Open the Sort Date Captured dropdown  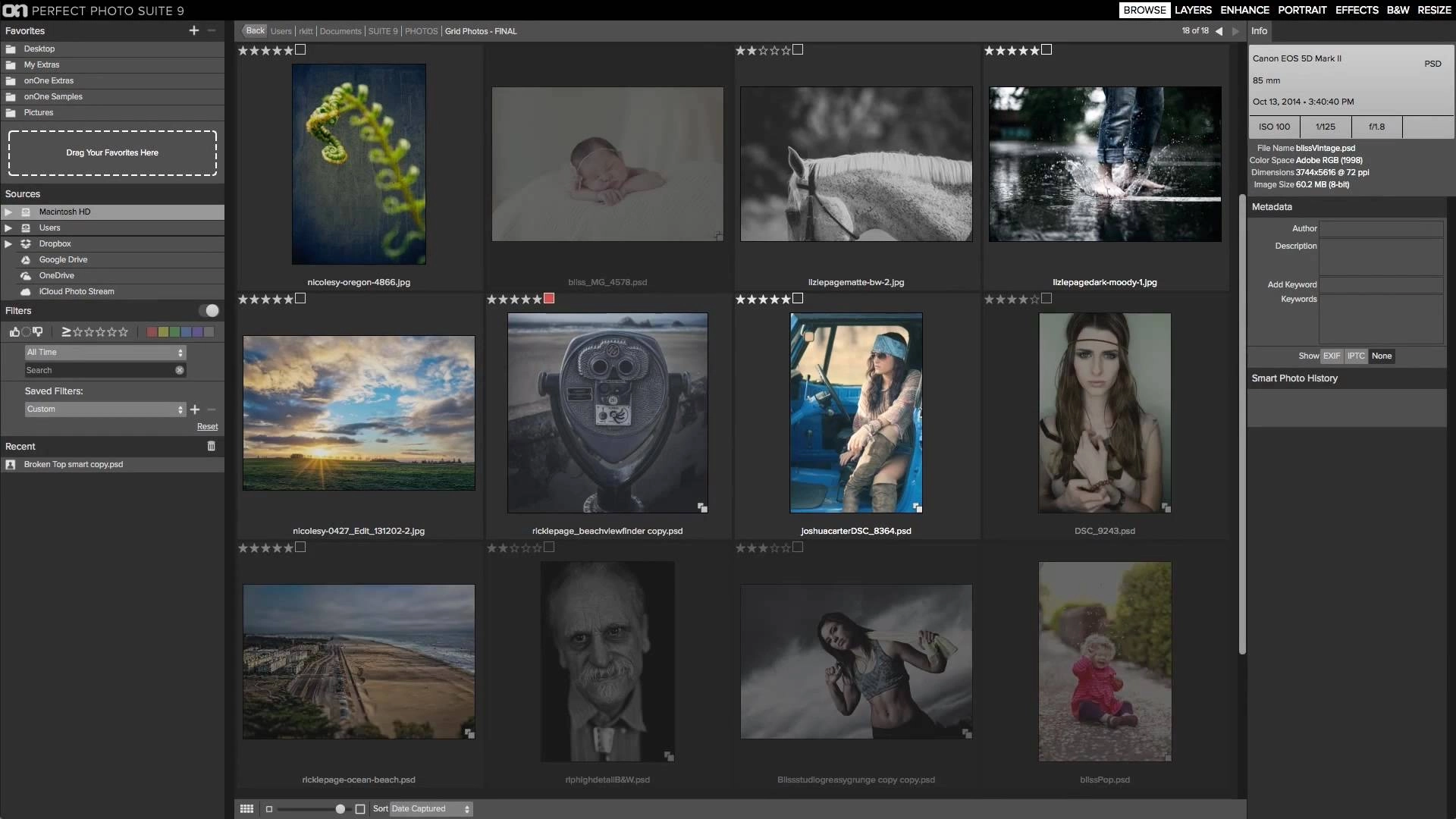431,809
